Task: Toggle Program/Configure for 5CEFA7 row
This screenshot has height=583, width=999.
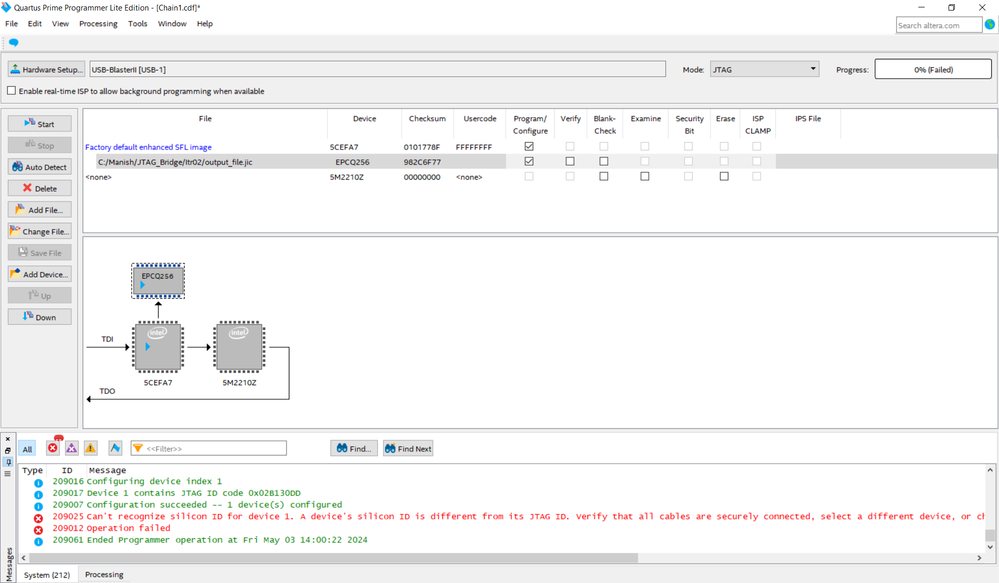Action: (529, 147)
